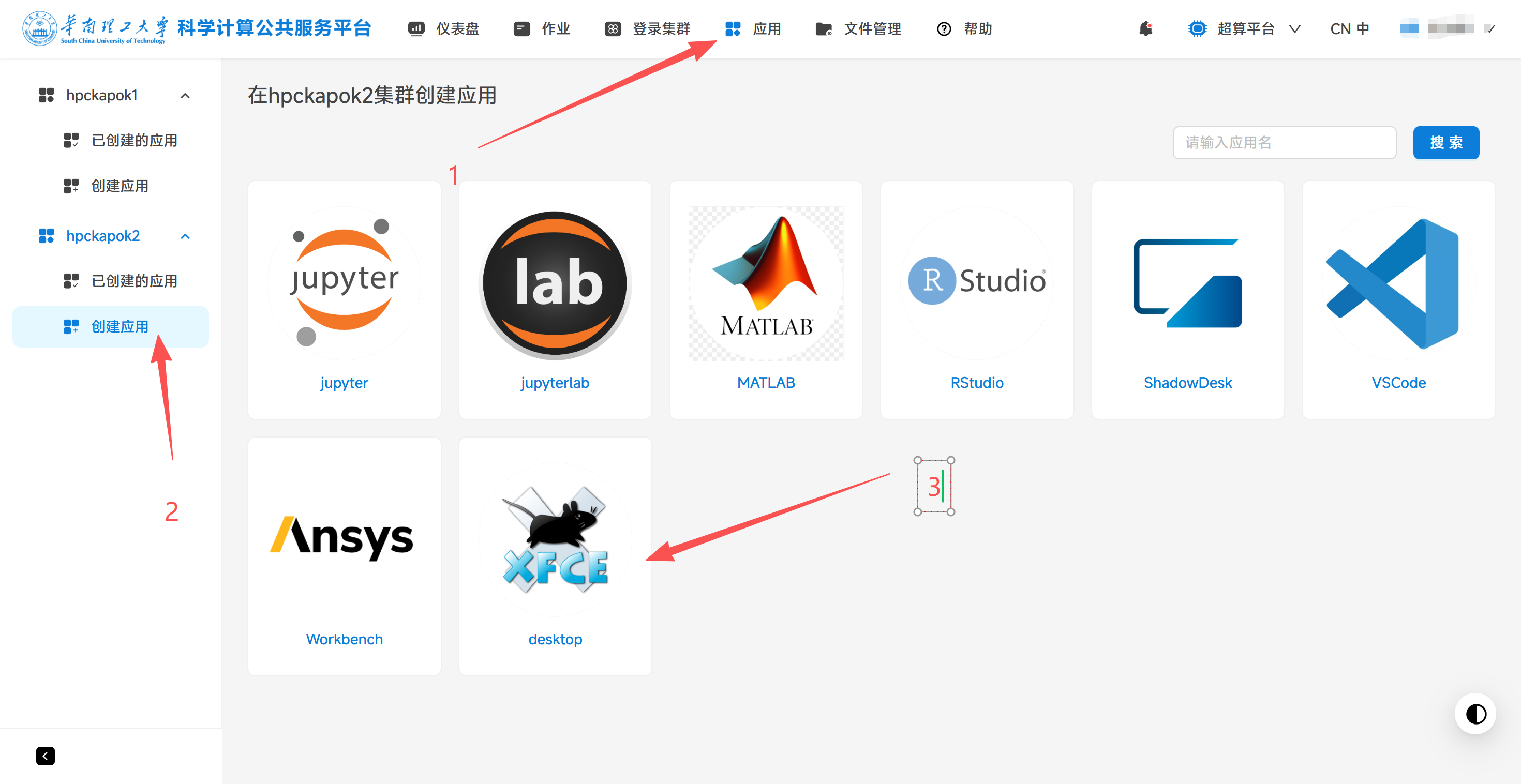Focus the application name search field
The width and height of the screenshot is (1521, 784).
click(1284, 142)
